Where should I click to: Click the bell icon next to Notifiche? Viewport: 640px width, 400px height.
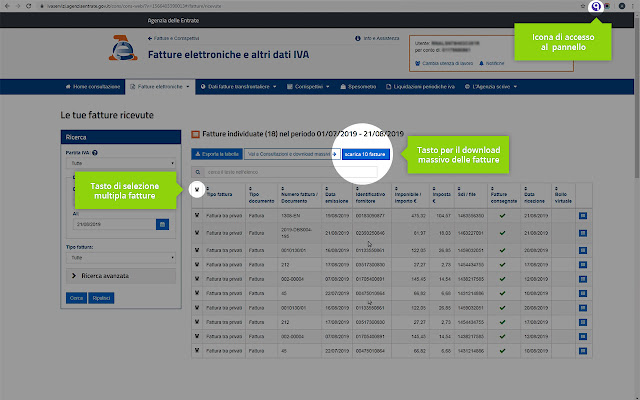pos(481,63)
